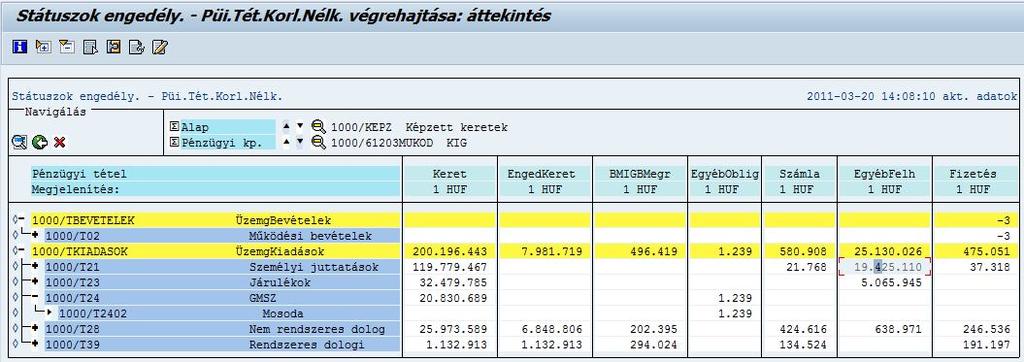Select the Rendszeres dologi row label
This screenshot has height=362, width=1024.
(306, 345)
